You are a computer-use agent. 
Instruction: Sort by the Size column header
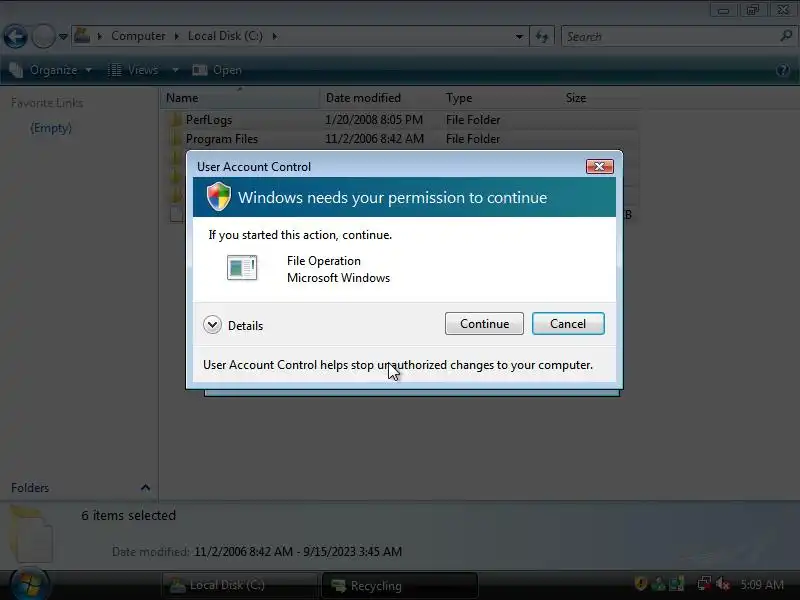601,98
